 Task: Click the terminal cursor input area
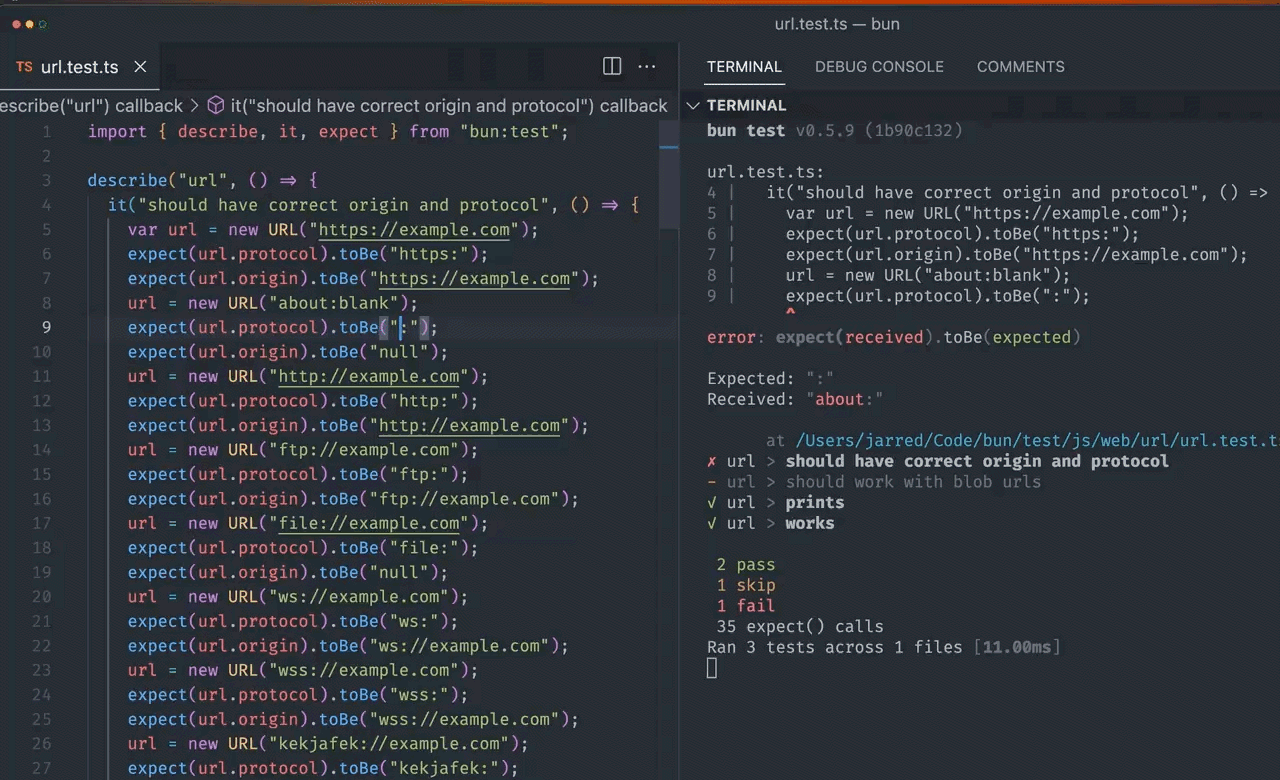pyautogui.click(x=712, y=668)
